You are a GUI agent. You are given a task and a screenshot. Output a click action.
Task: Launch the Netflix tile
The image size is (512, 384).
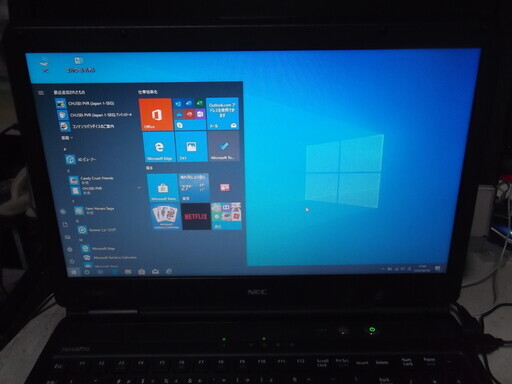[196, 216]
